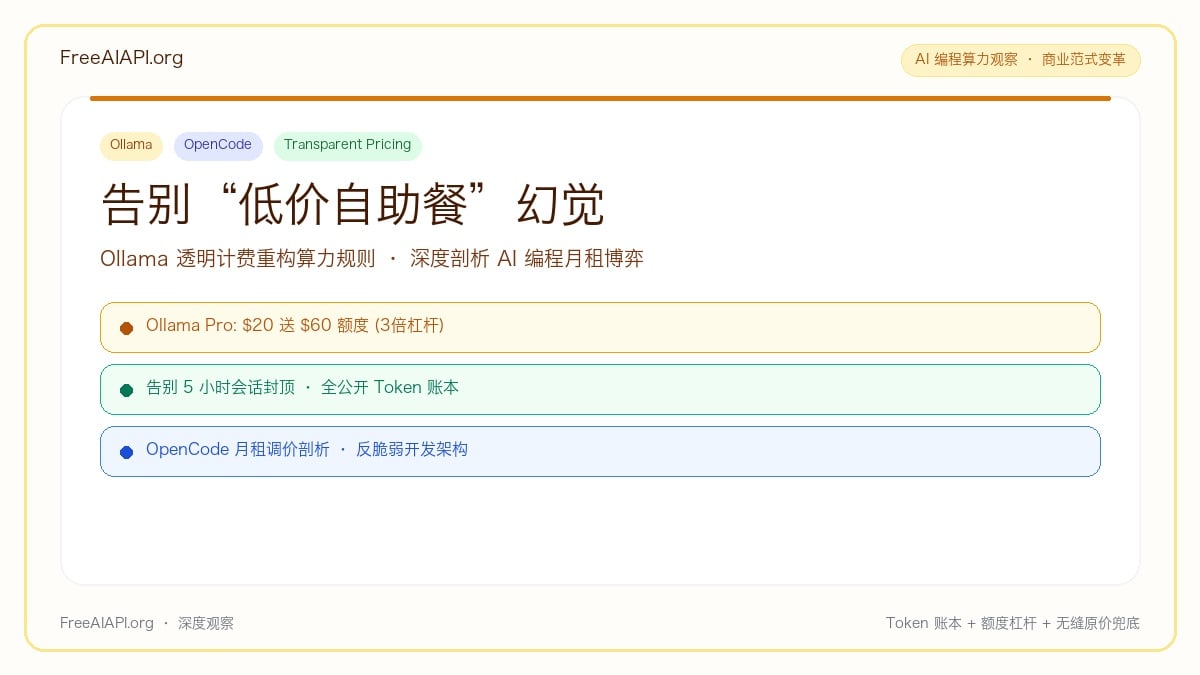Click the FreeAIAPI.org header logo text

(x=121, y=58)
